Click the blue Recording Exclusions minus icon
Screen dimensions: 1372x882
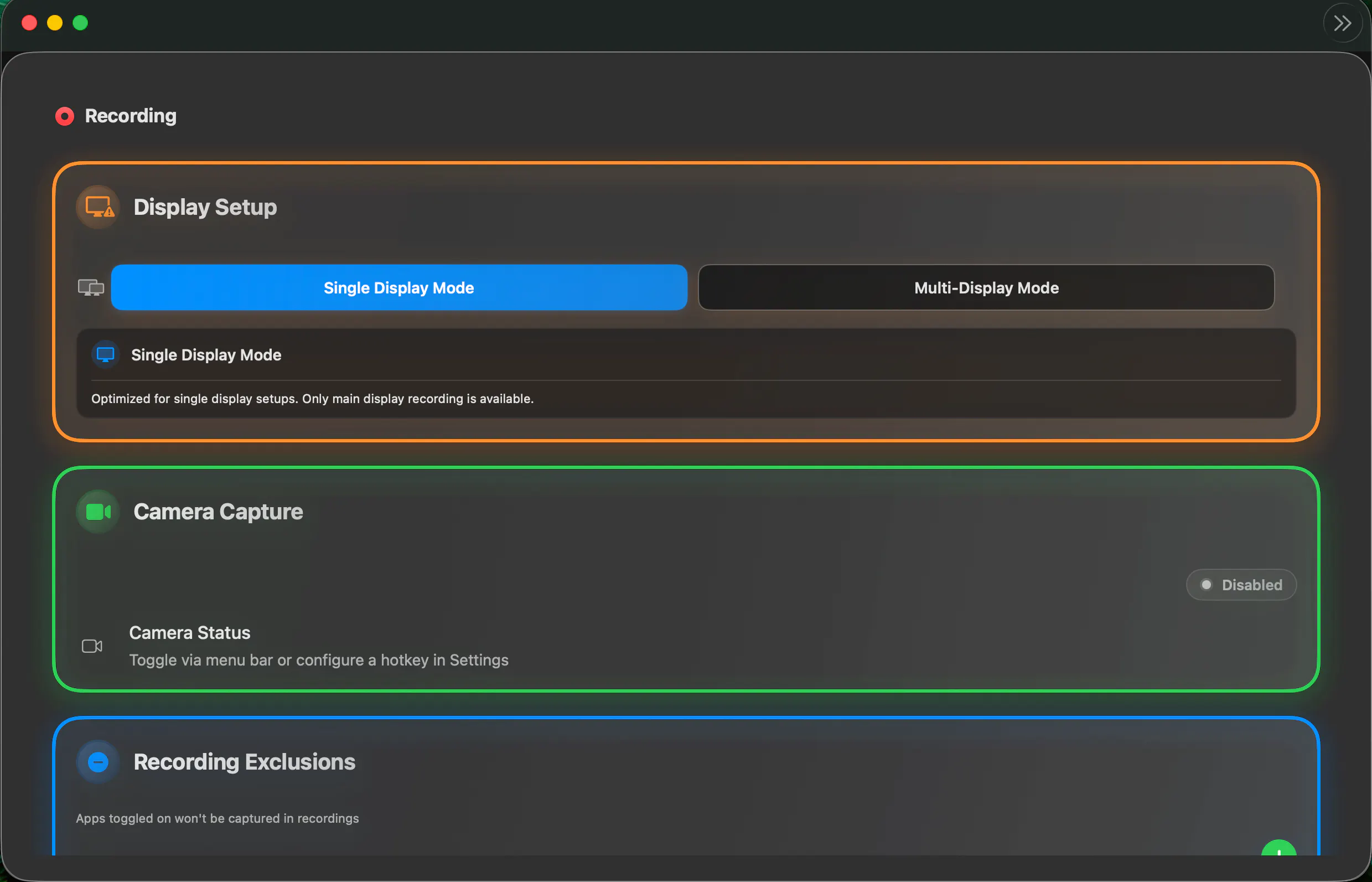(99, 762)
